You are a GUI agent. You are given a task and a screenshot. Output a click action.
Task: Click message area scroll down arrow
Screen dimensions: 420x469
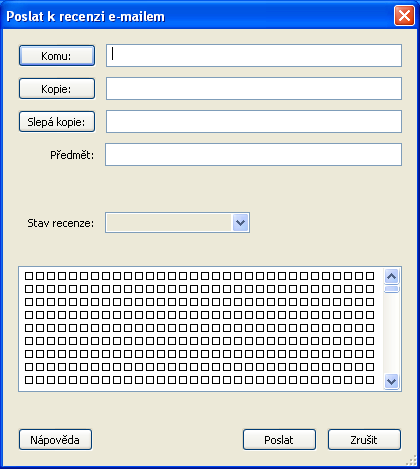[392, 381]
